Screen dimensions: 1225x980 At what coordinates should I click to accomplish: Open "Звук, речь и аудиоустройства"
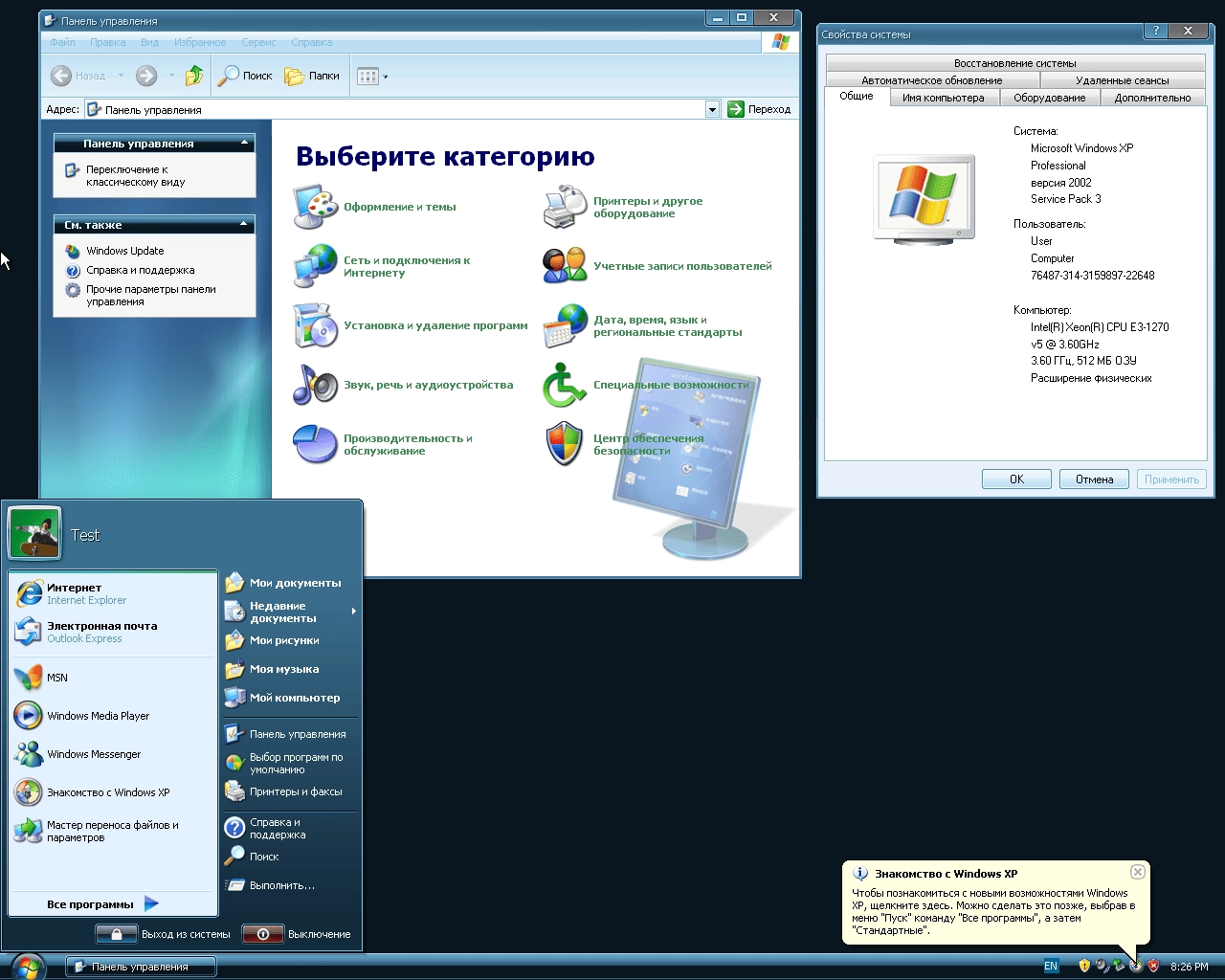point(431,385)
